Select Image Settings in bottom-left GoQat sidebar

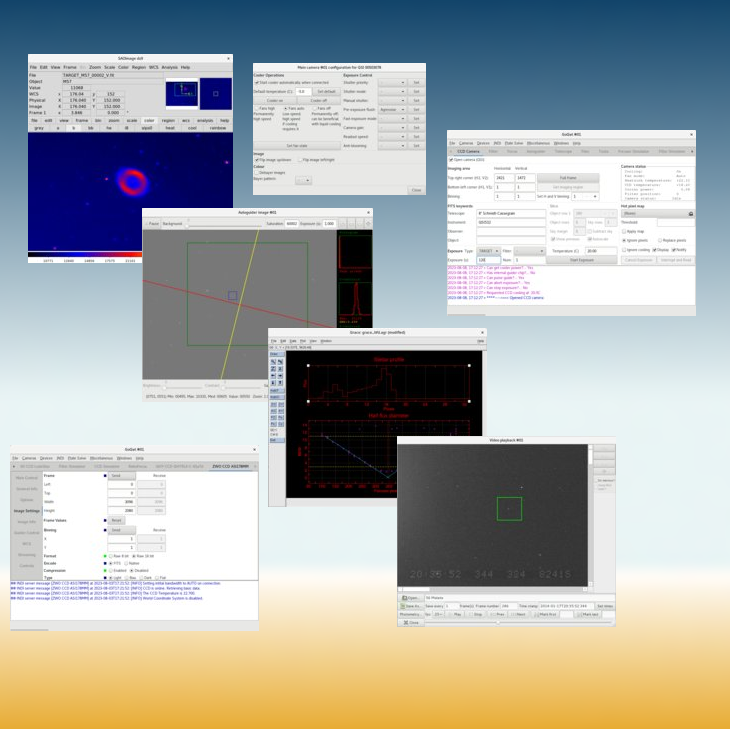point(27,511)
